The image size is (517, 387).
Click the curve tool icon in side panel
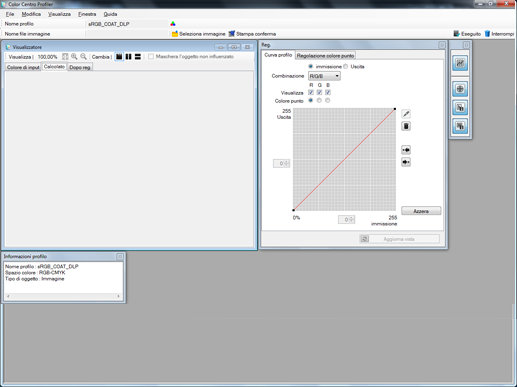[460, 63]
